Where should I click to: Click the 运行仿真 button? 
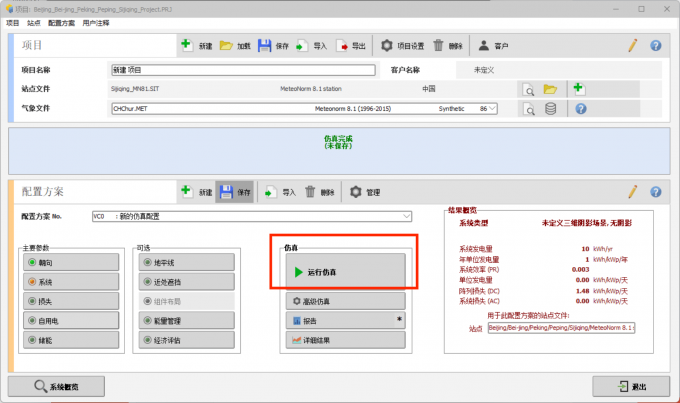[341, 271]
